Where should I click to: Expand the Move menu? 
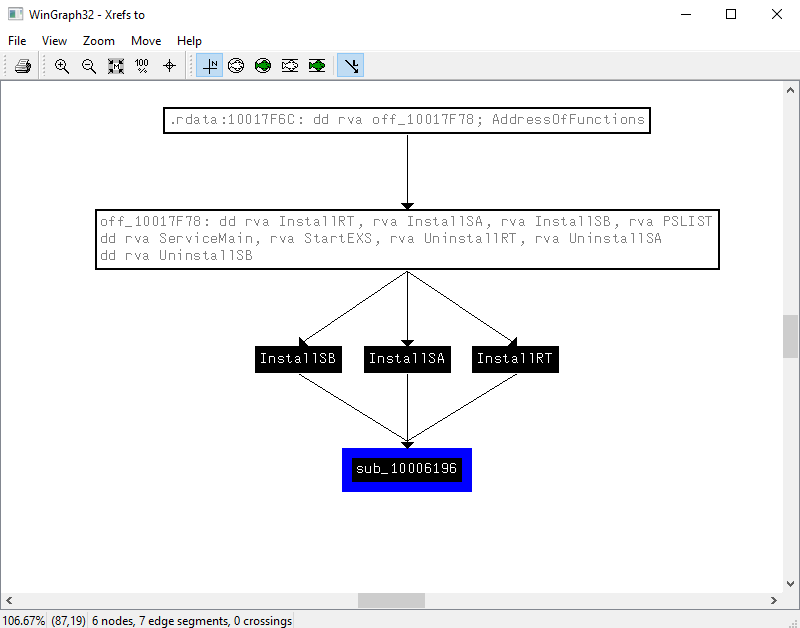click(x=146, y=41)
